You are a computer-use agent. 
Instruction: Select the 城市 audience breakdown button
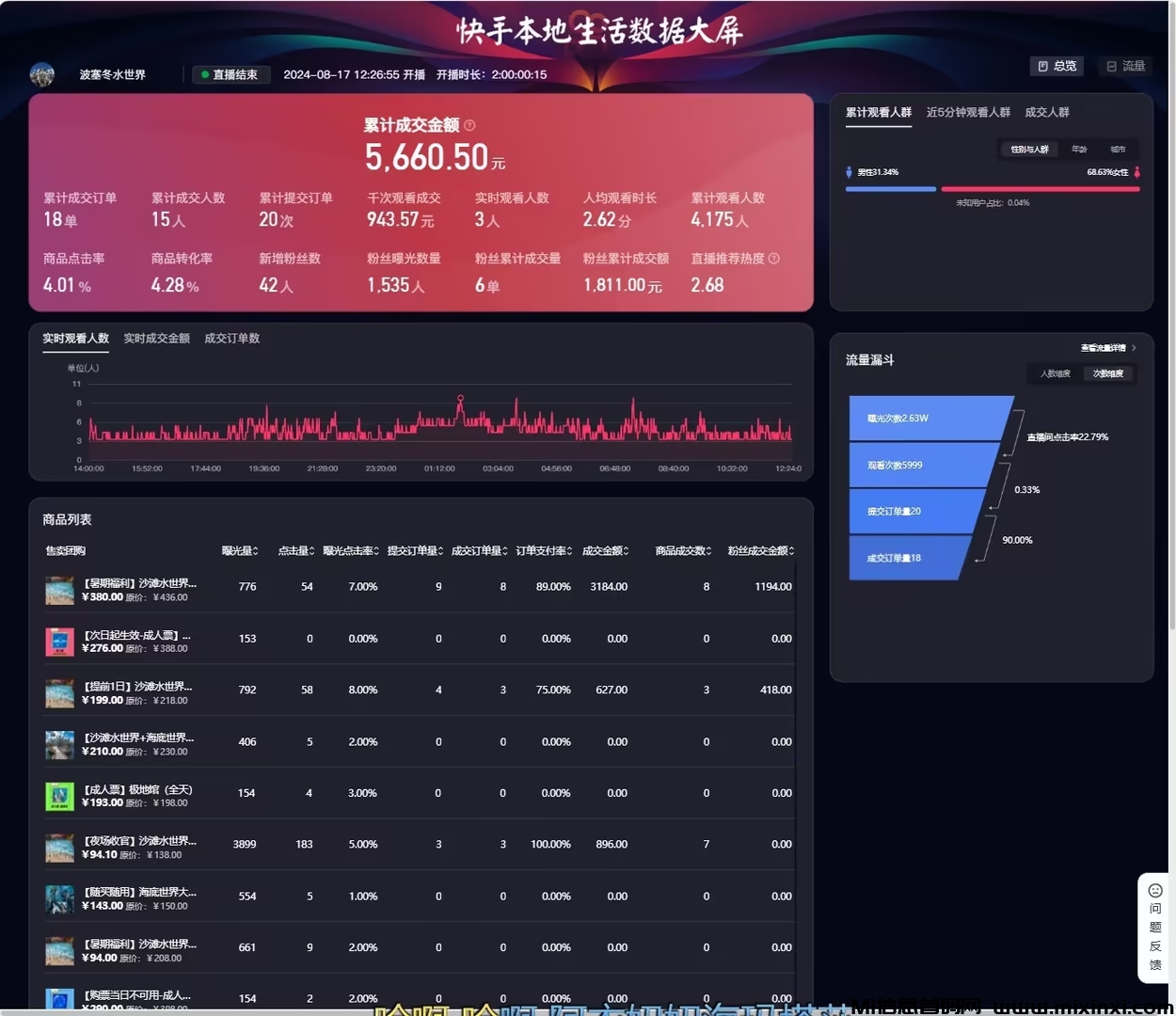[1118, 150]
